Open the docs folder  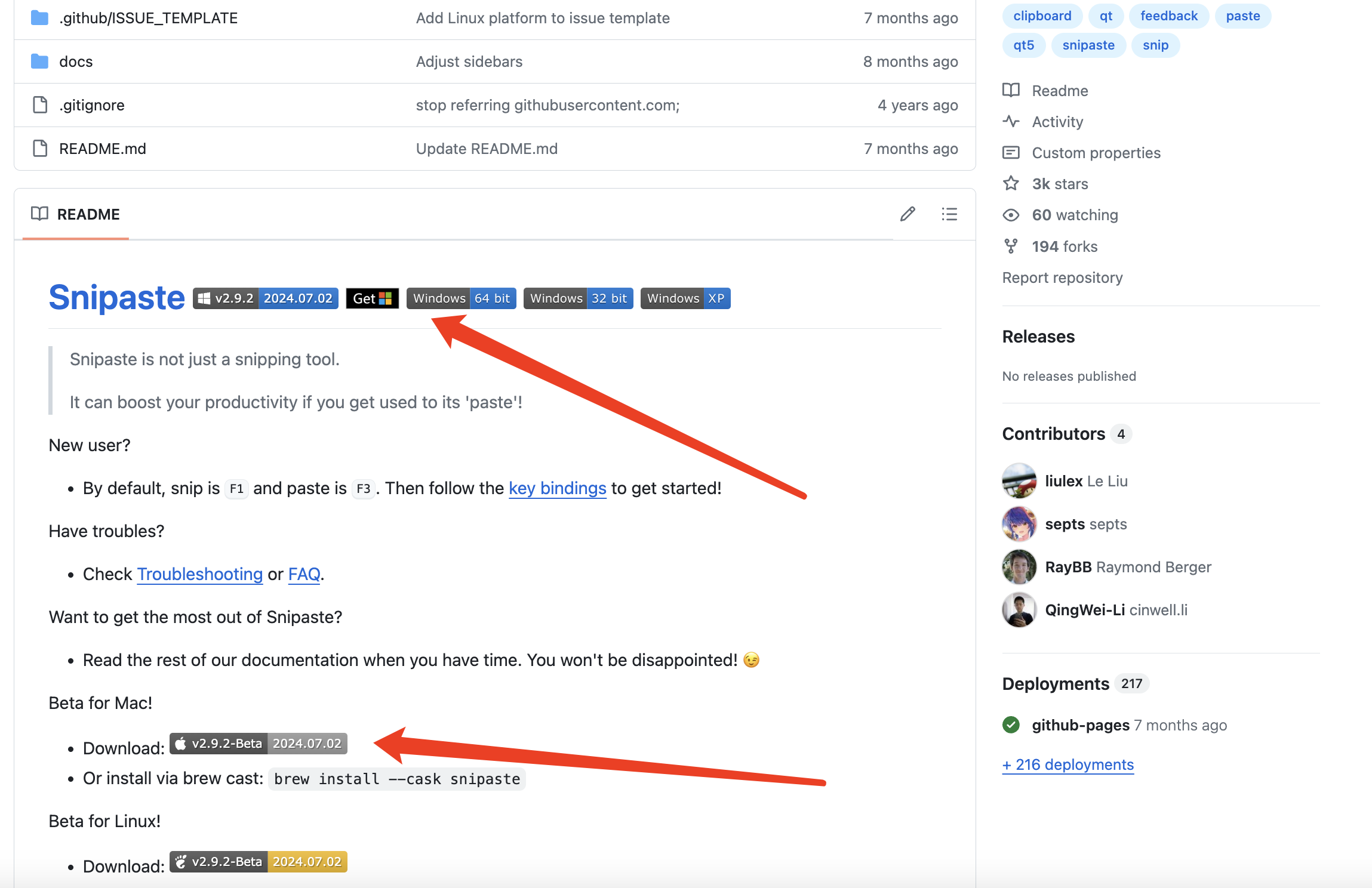(x=76, y=61)
